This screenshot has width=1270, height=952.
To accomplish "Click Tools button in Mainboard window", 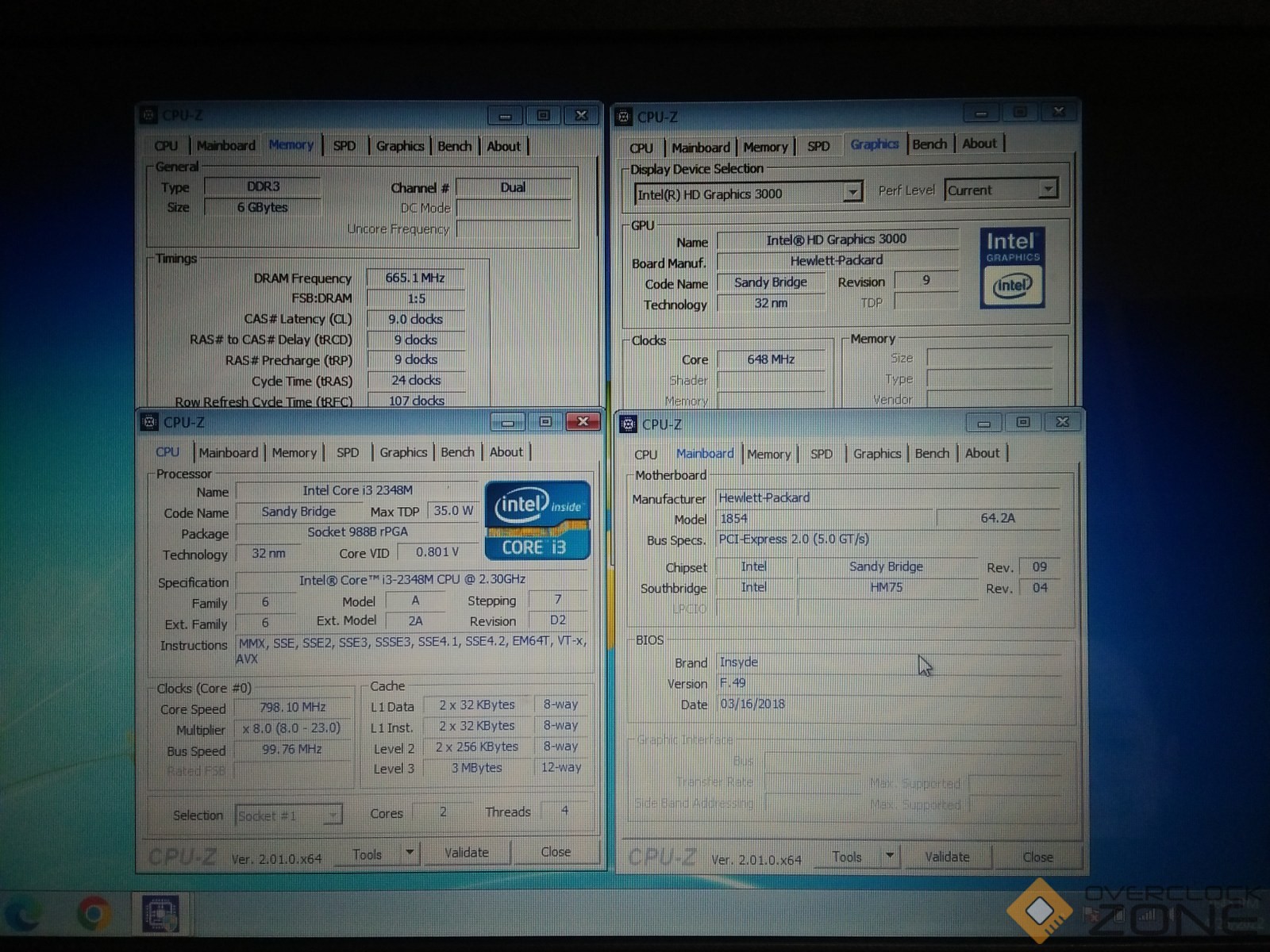I will tap(847, 857).
